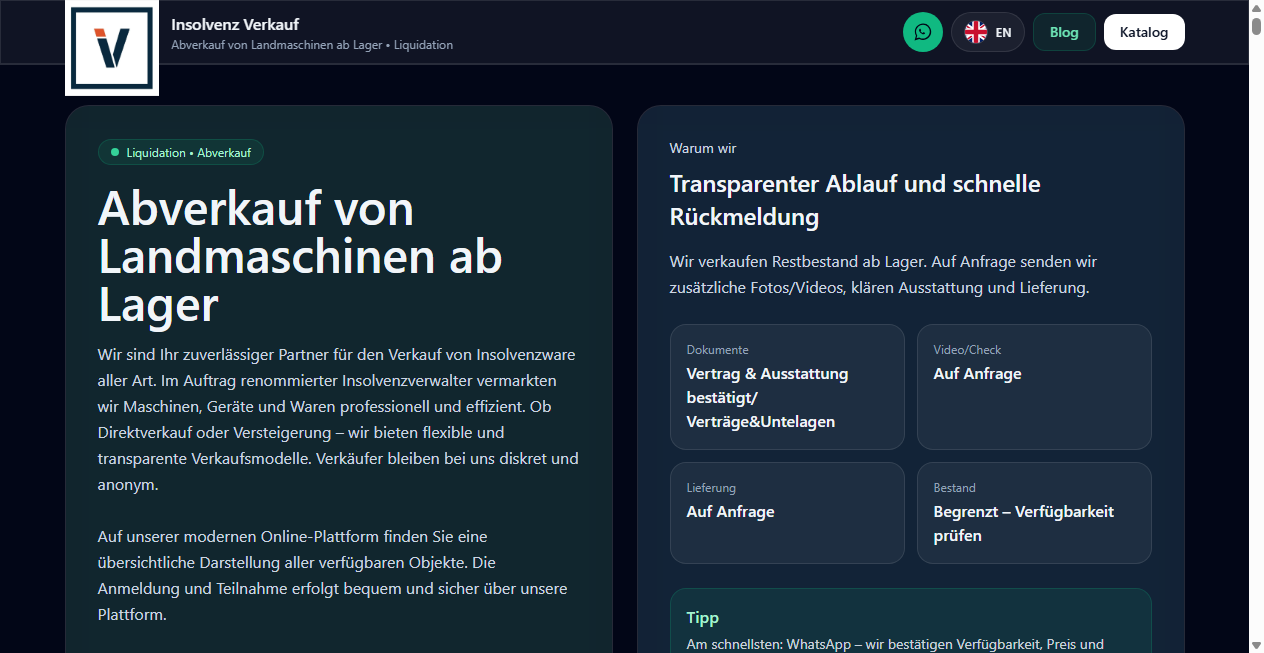Click the 'Insolvenz Verkauf' site title
Screen dimensions: 1264x653
coord(235,24)
